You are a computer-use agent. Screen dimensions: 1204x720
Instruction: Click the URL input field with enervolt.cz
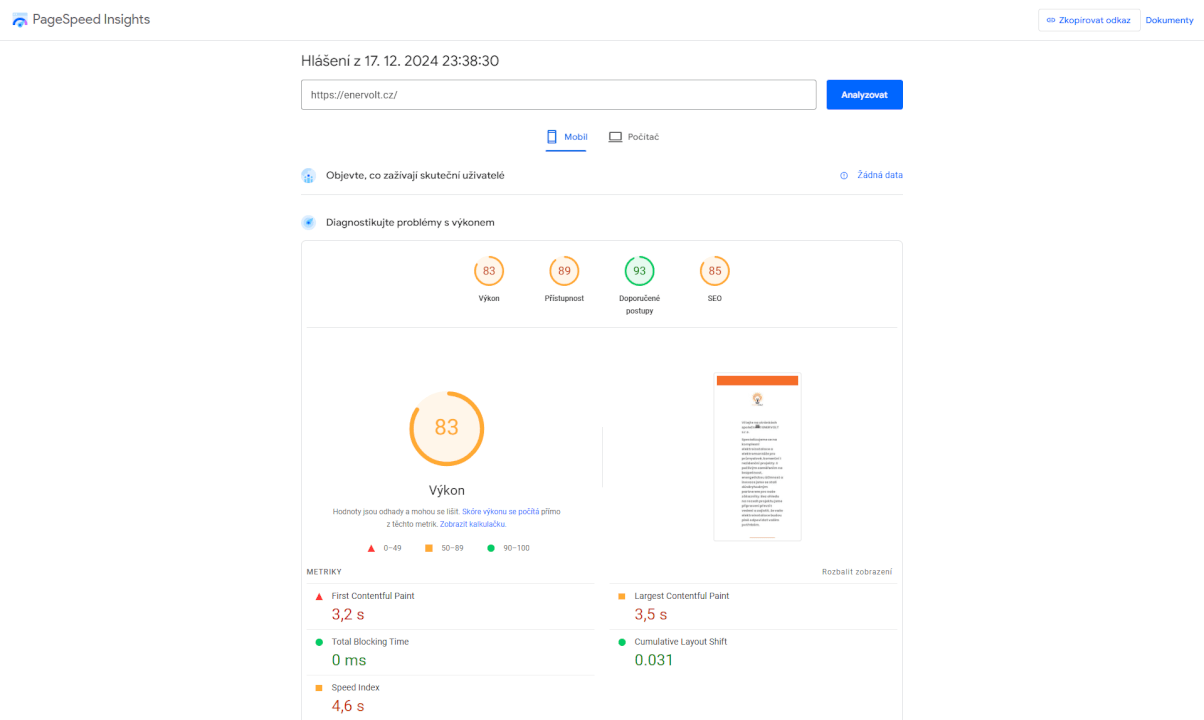point(559,95)
